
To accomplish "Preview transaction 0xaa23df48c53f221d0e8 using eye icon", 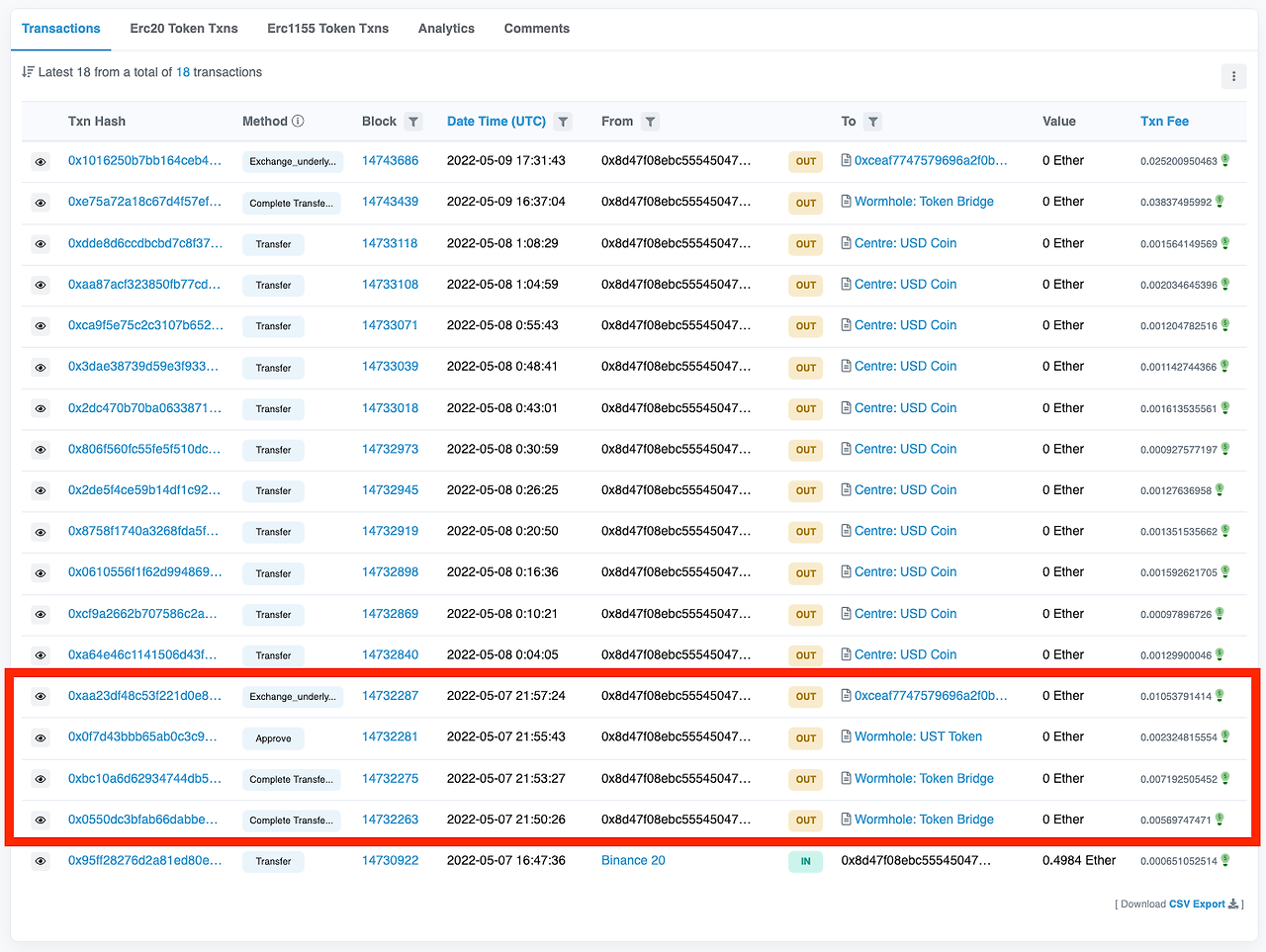I will [x=41, y=697].
